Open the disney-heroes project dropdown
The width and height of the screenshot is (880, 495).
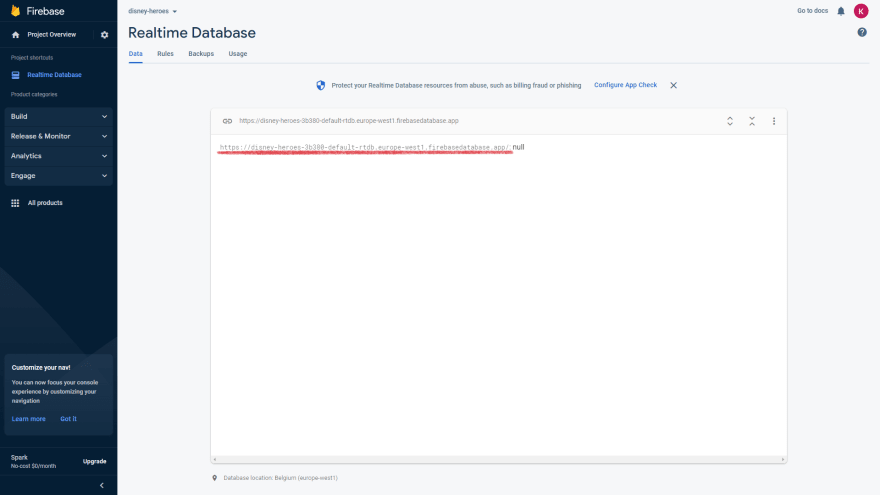[152, 11]
